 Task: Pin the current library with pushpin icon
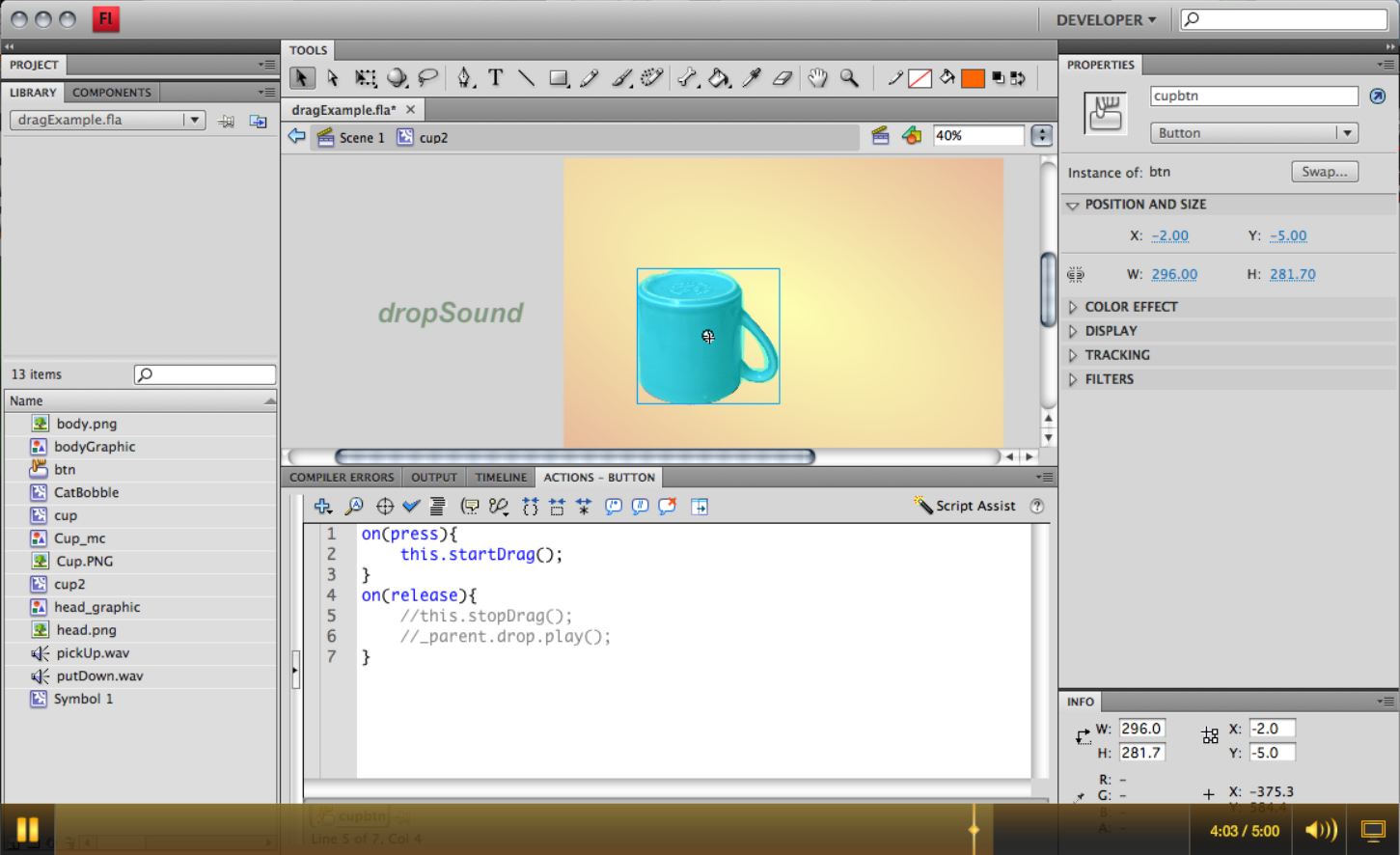coord(226,121)
